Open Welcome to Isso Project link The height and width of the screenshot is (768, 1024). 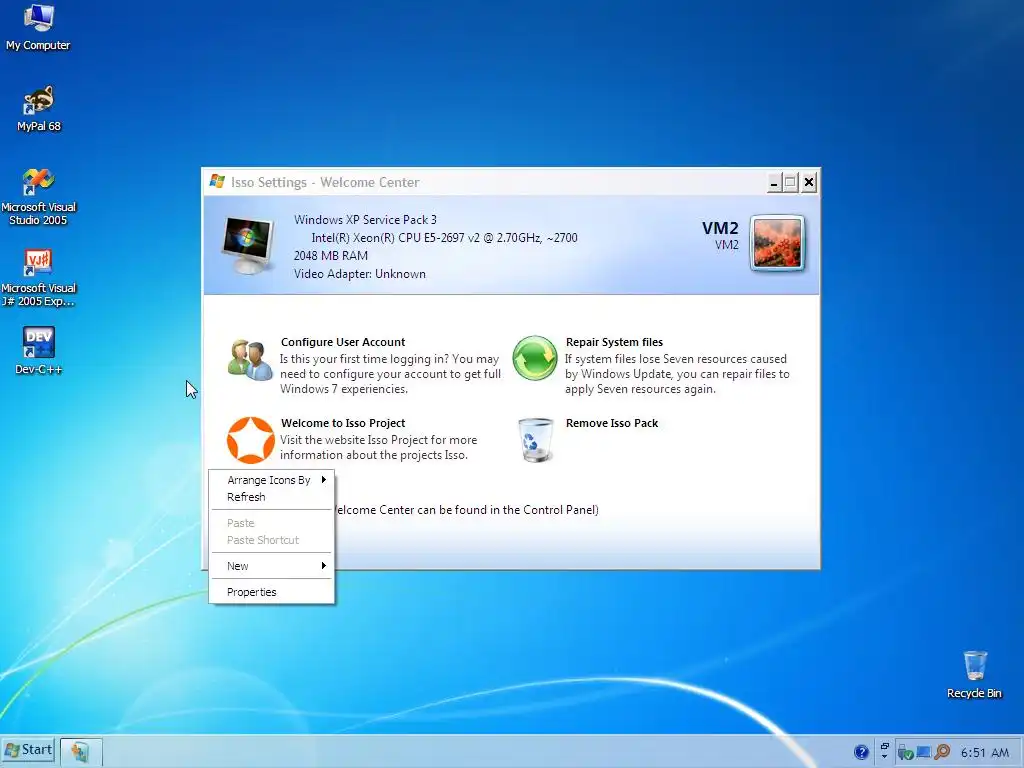point(343,423)
